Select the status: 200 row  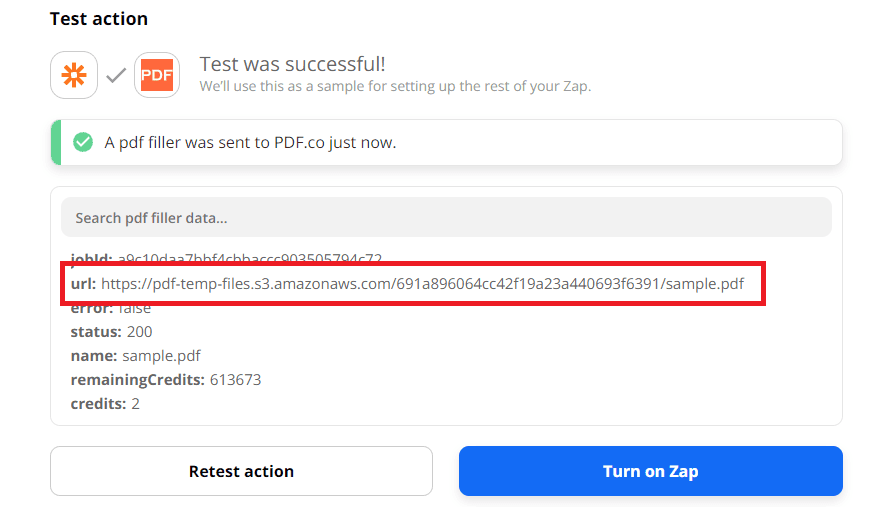click(x=111, y=332)
